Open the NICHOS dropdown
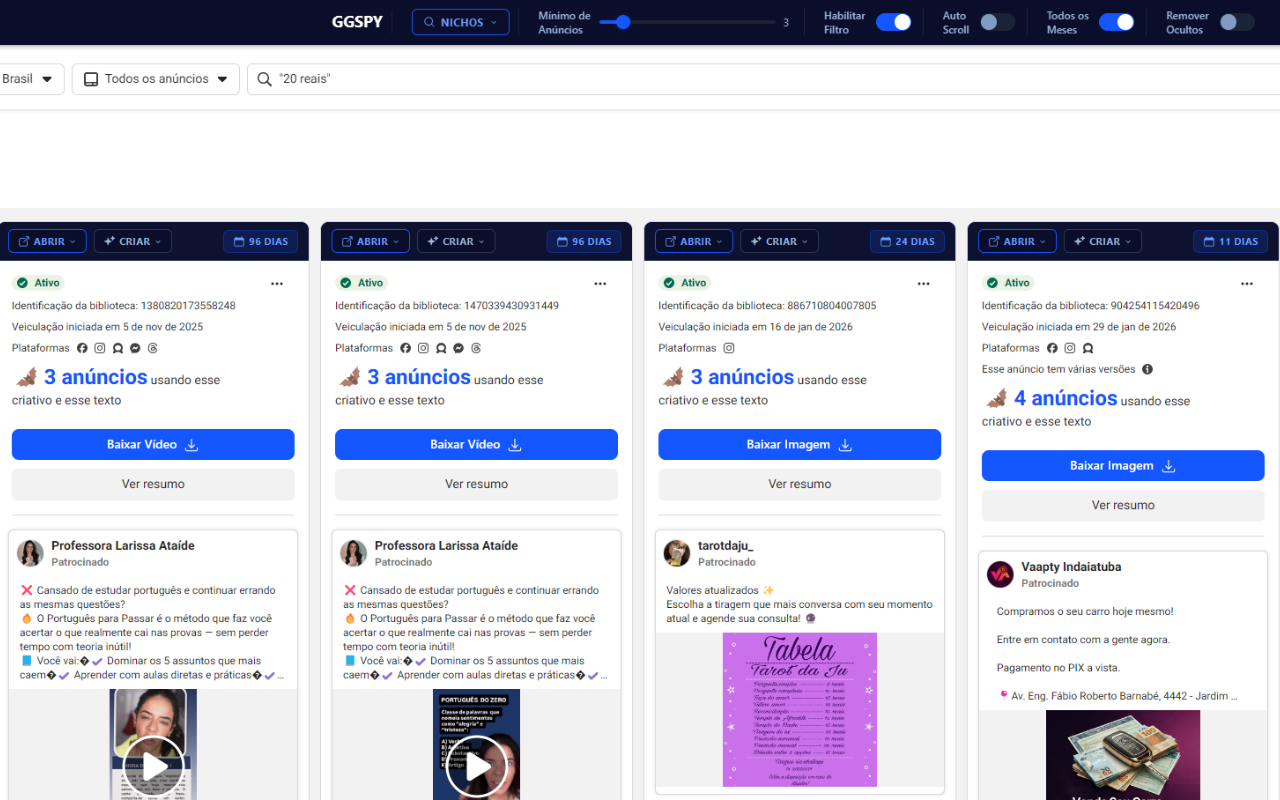Image resolution: width=1280 pixels, height=800 pixels. (460, 22)
